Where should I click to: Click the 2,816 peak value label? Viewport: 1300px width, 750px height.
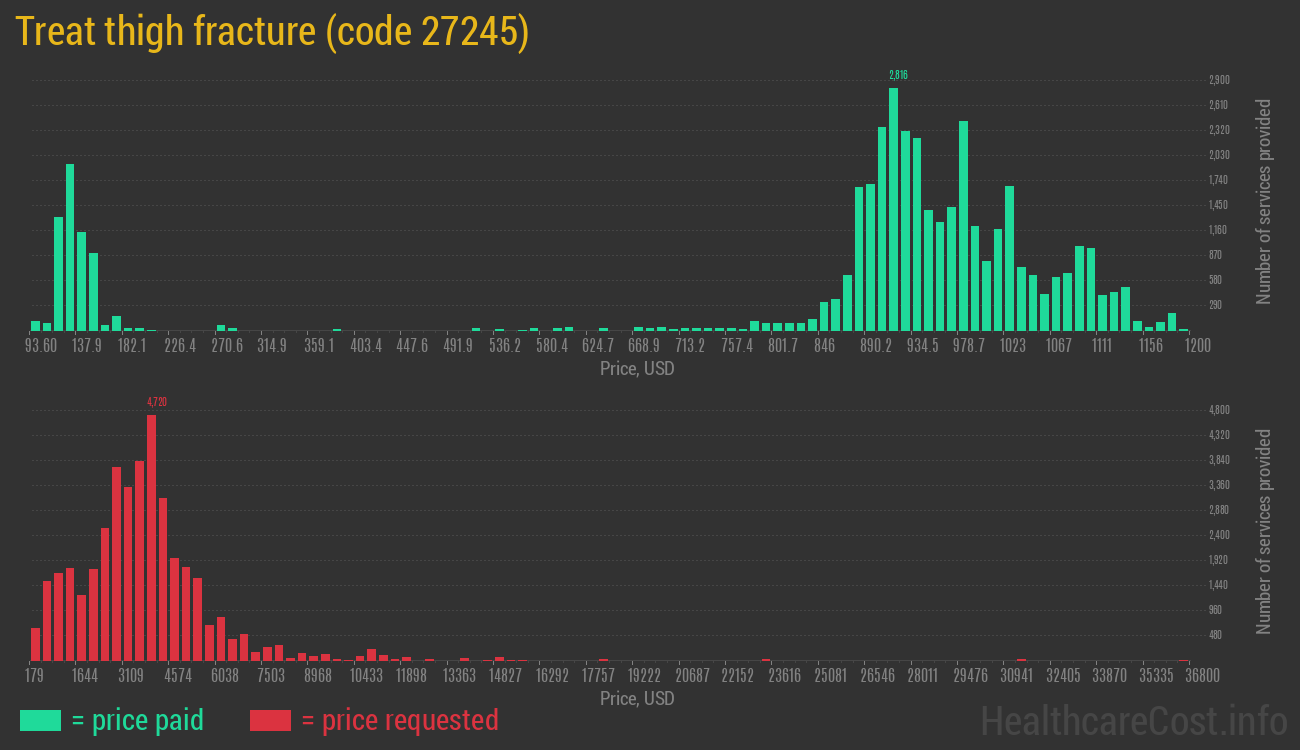click(898, 75)
